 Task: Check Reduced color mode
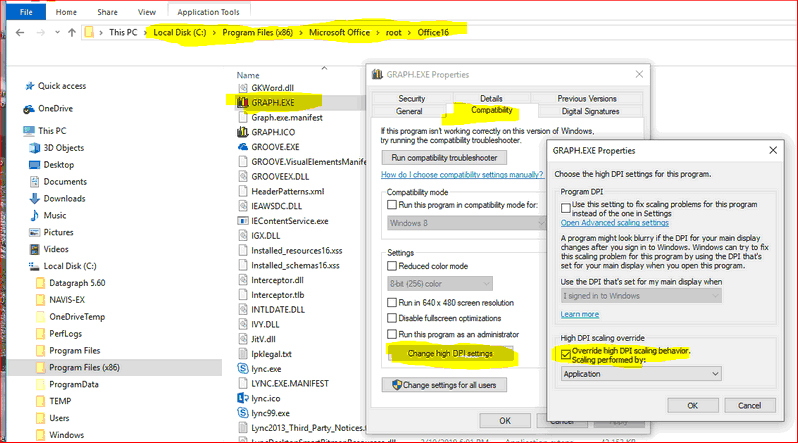[x=392, y=266]
